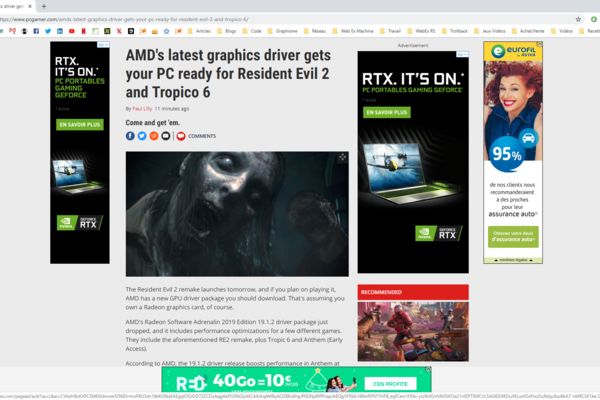
Task: Open the AdChoices icon on the large RTX ad
Action: (462, 54)
